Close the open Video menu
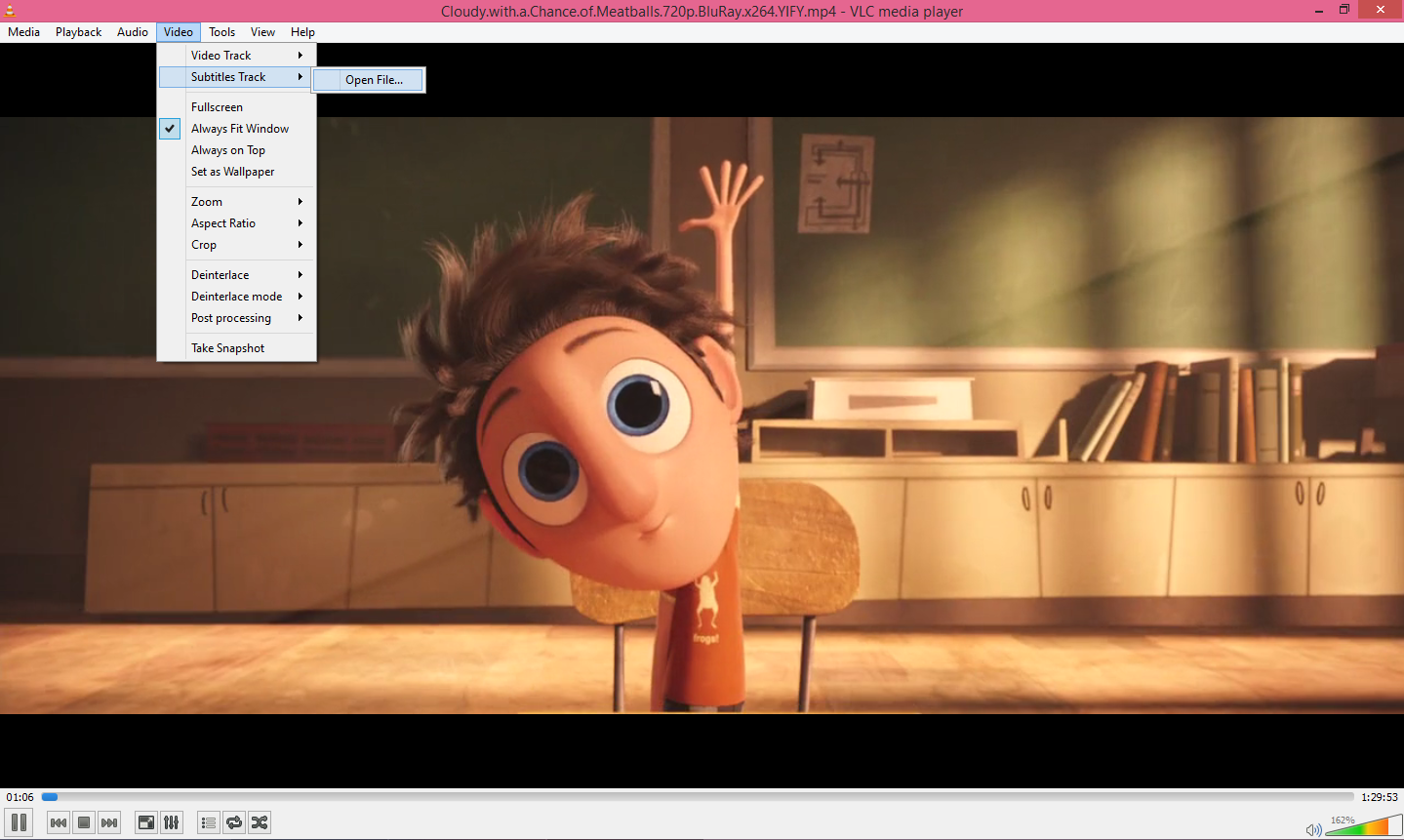 pos(179,32)
